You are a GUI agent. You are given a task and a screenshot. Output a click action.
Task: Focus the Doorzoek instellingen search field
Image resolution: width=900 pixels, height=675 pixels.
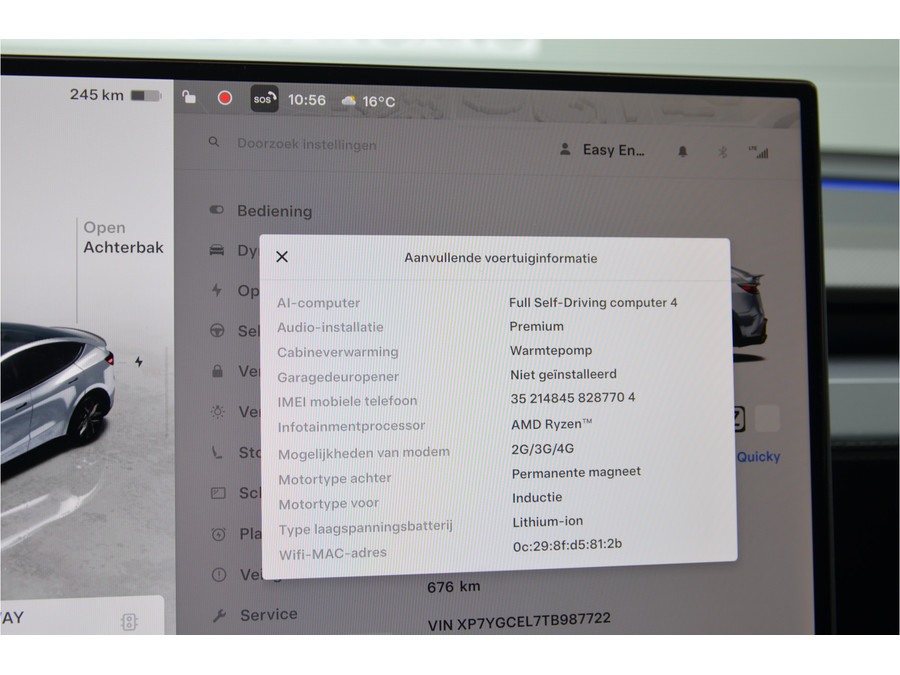307,144
